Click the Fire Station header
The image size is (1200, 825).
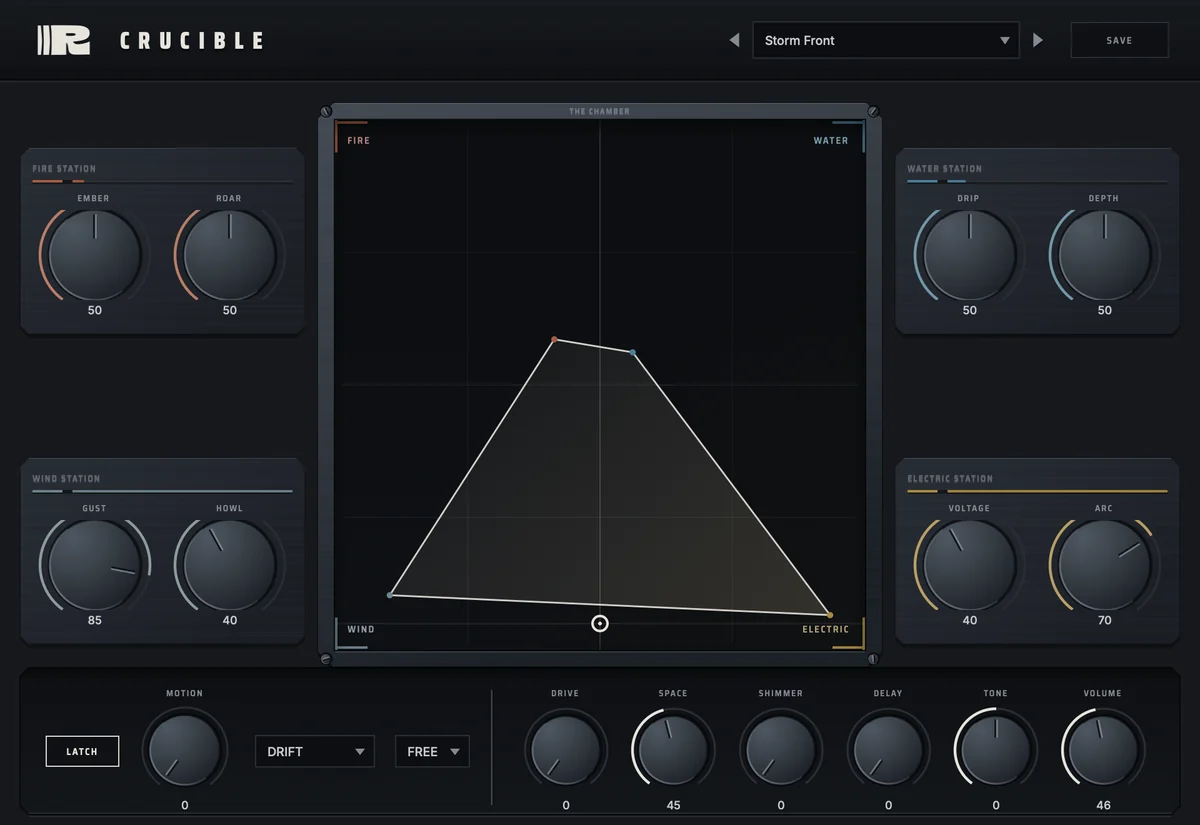click(x=64, y=169)
